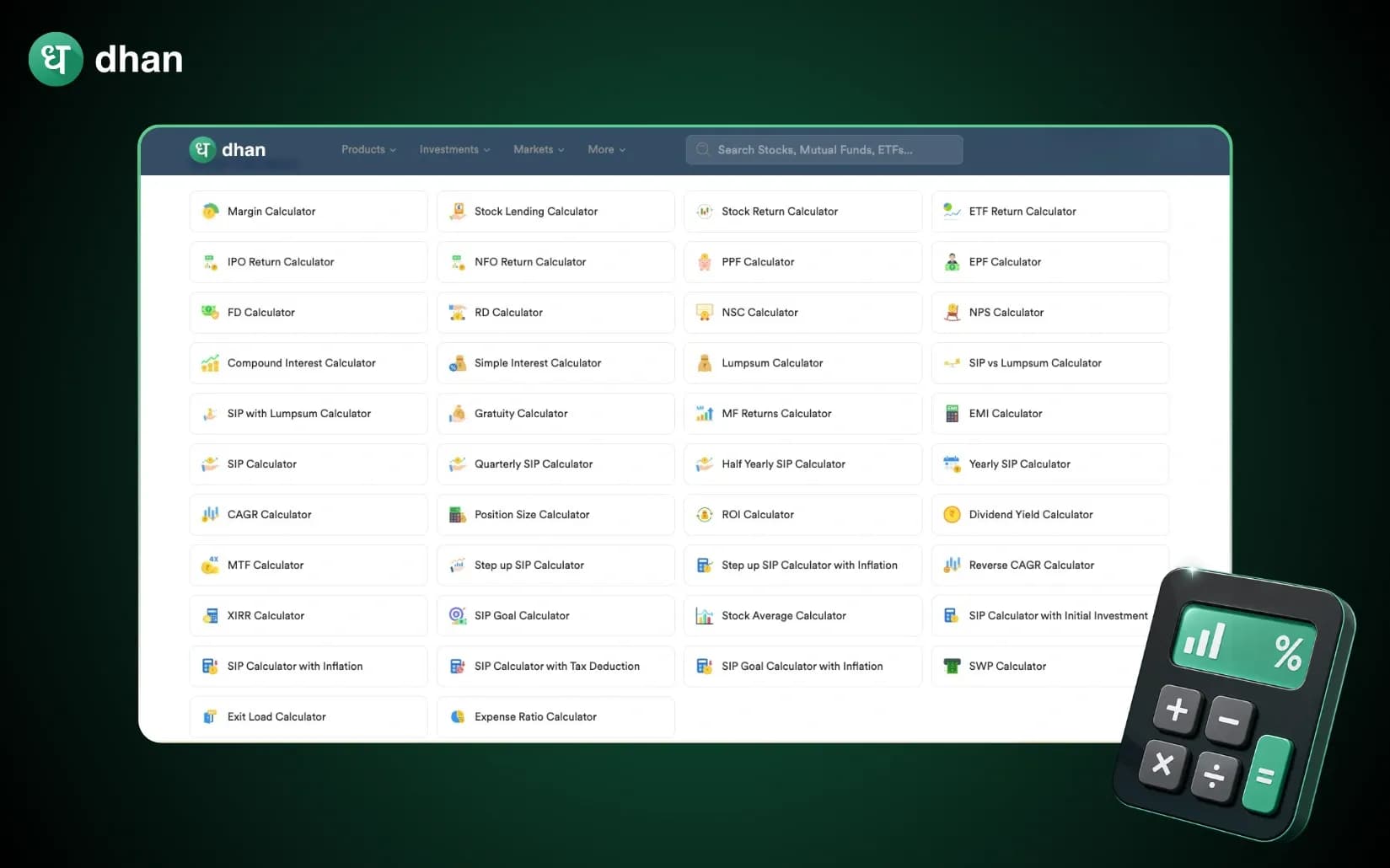Click the SWP Calculator icon

(952, 667)
